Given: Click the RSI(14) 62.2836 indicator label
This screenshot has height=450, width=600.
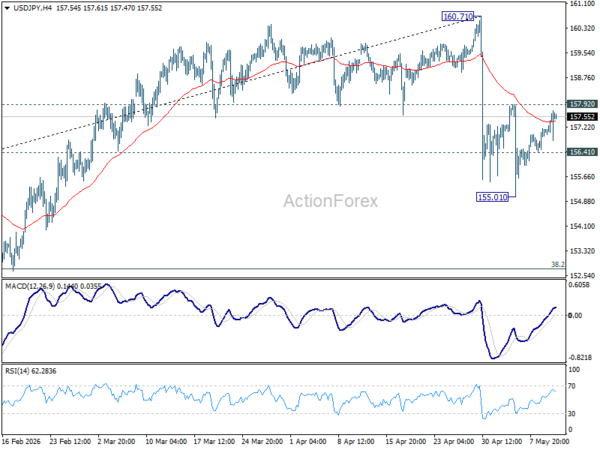Looking at the screenshot, I should [30, 371].
